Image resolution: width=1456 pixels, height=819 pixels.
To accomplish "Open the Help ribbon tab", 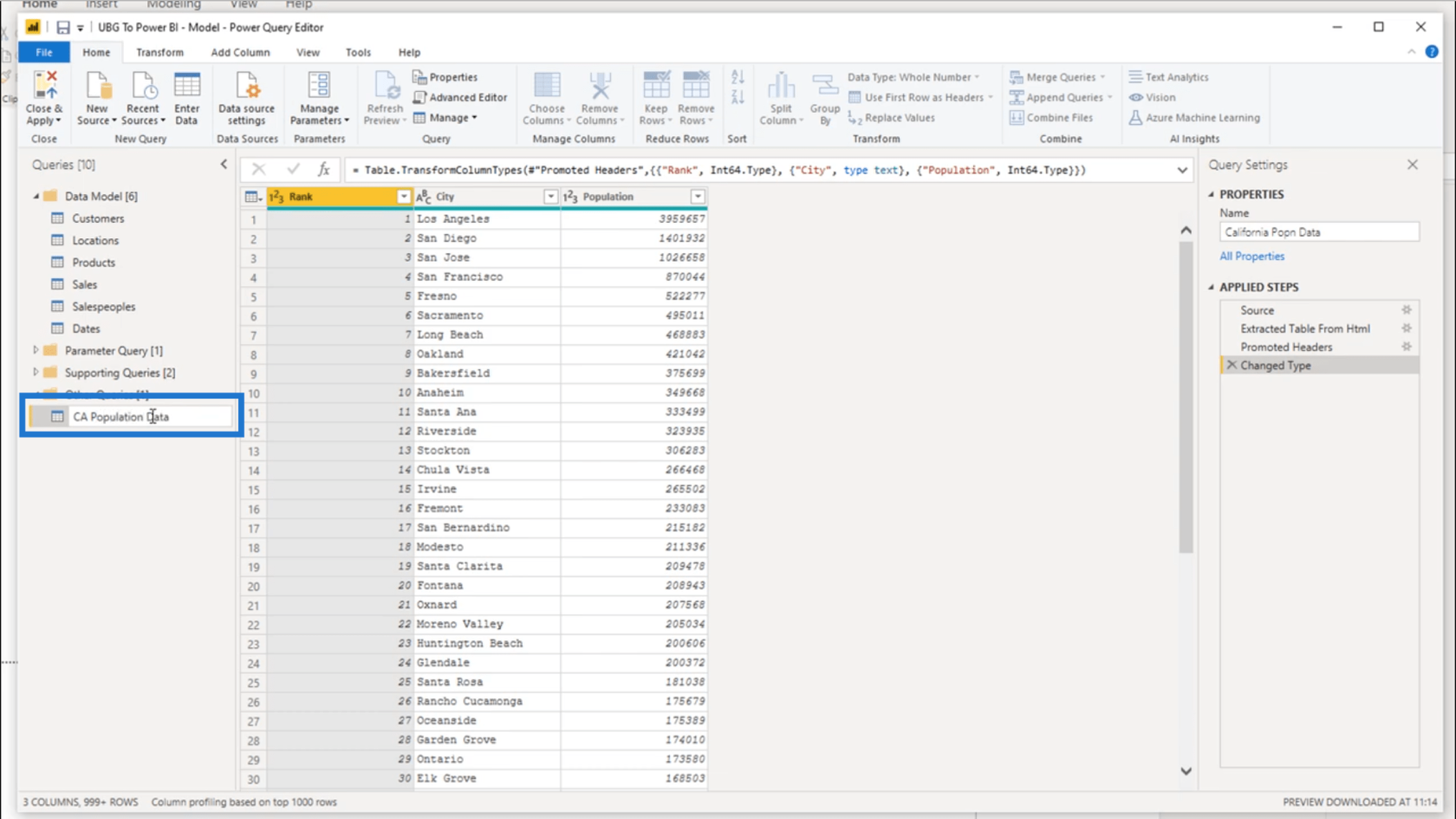I will coord(409,53).
